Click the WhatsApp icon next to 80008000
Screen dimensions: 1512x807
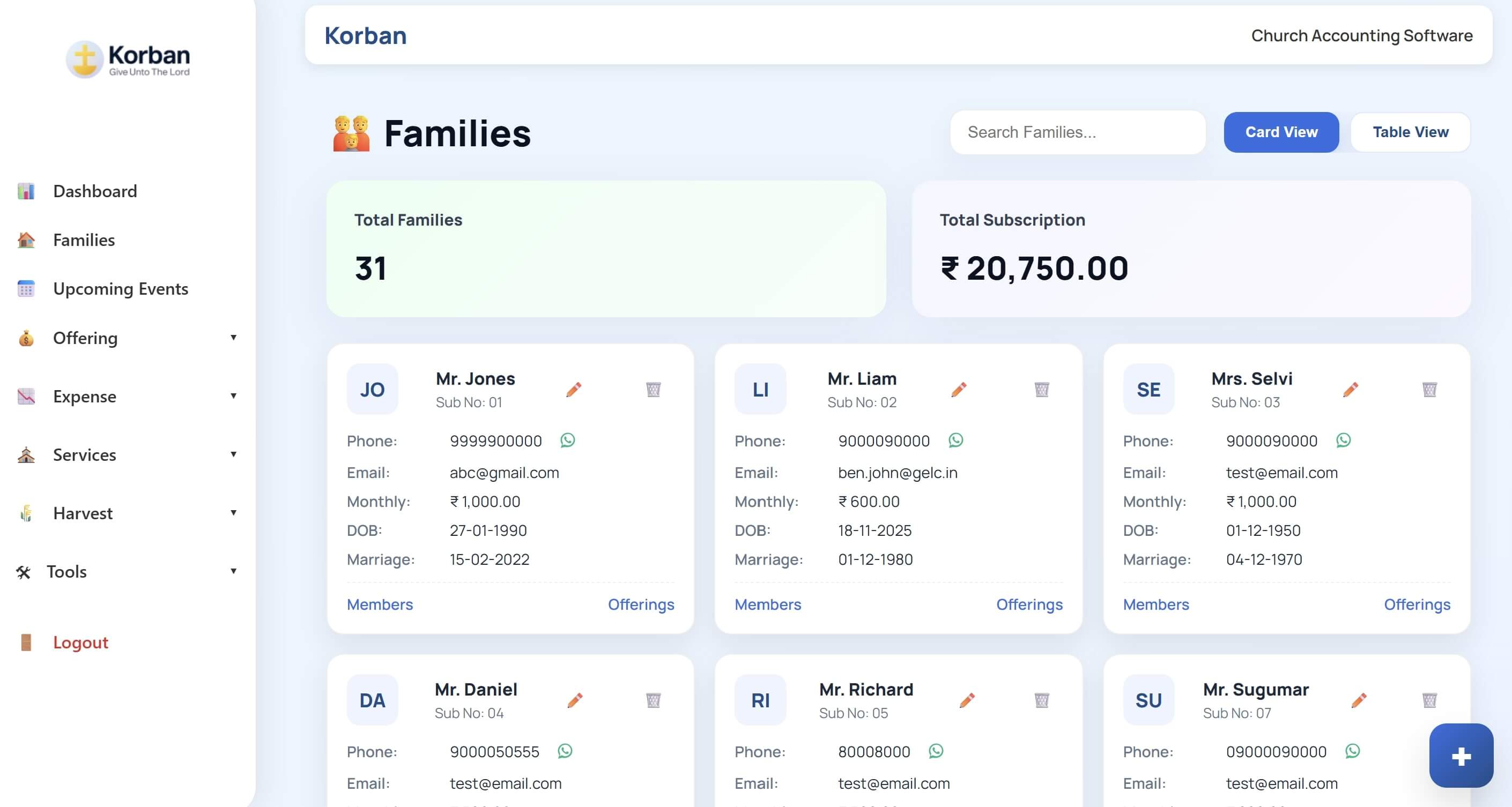936,751
